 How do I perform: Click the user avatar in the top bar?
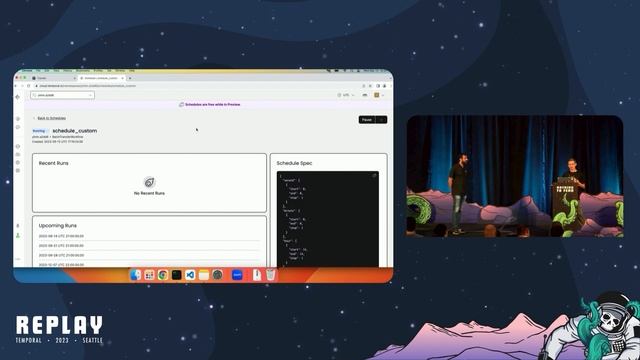377,95
